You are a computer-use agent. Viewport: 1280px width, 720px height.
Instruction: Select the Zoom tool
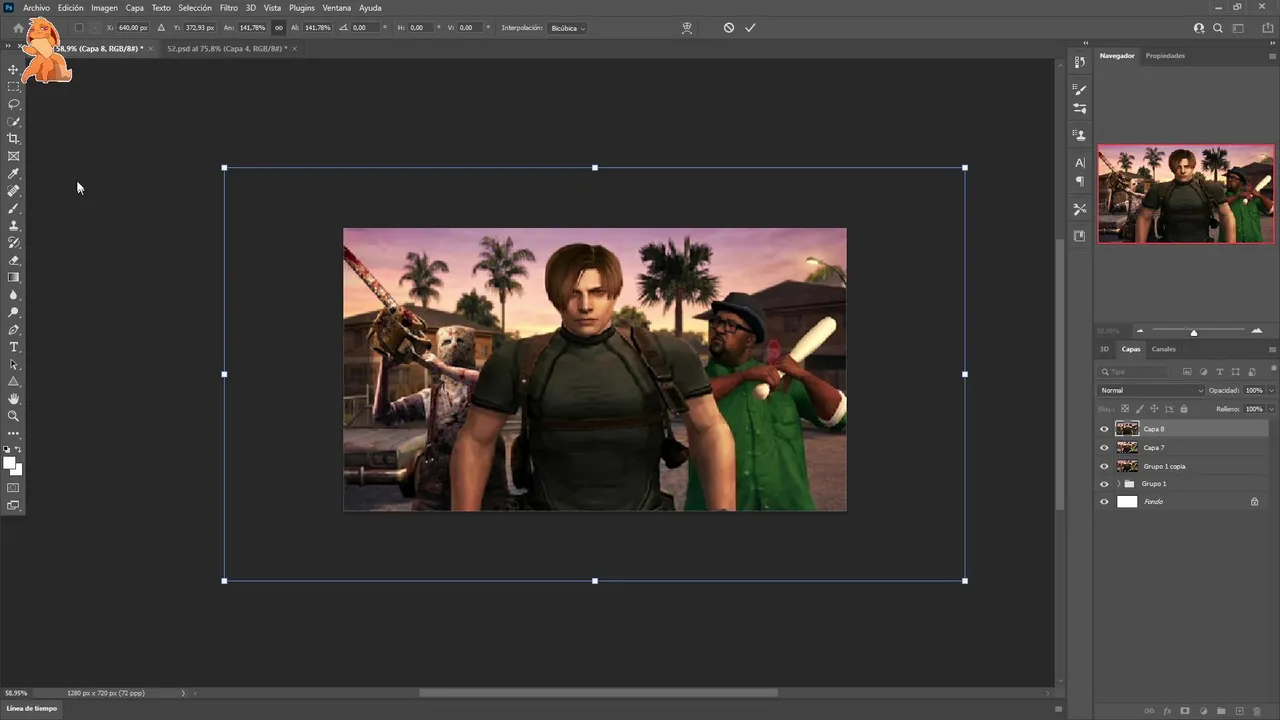pyautogui.click(x=14, y=416)
